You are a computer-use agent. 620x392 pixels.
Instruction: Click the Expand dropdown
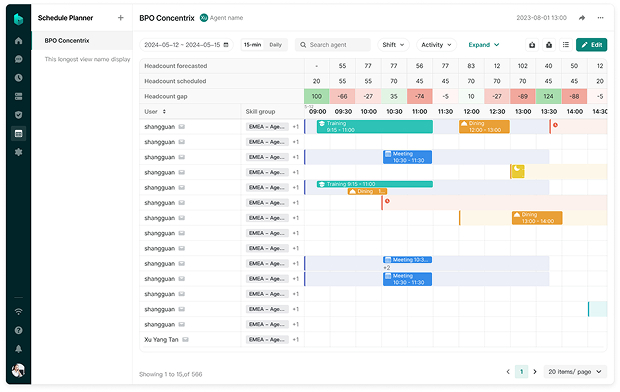[x=484, y=45]
